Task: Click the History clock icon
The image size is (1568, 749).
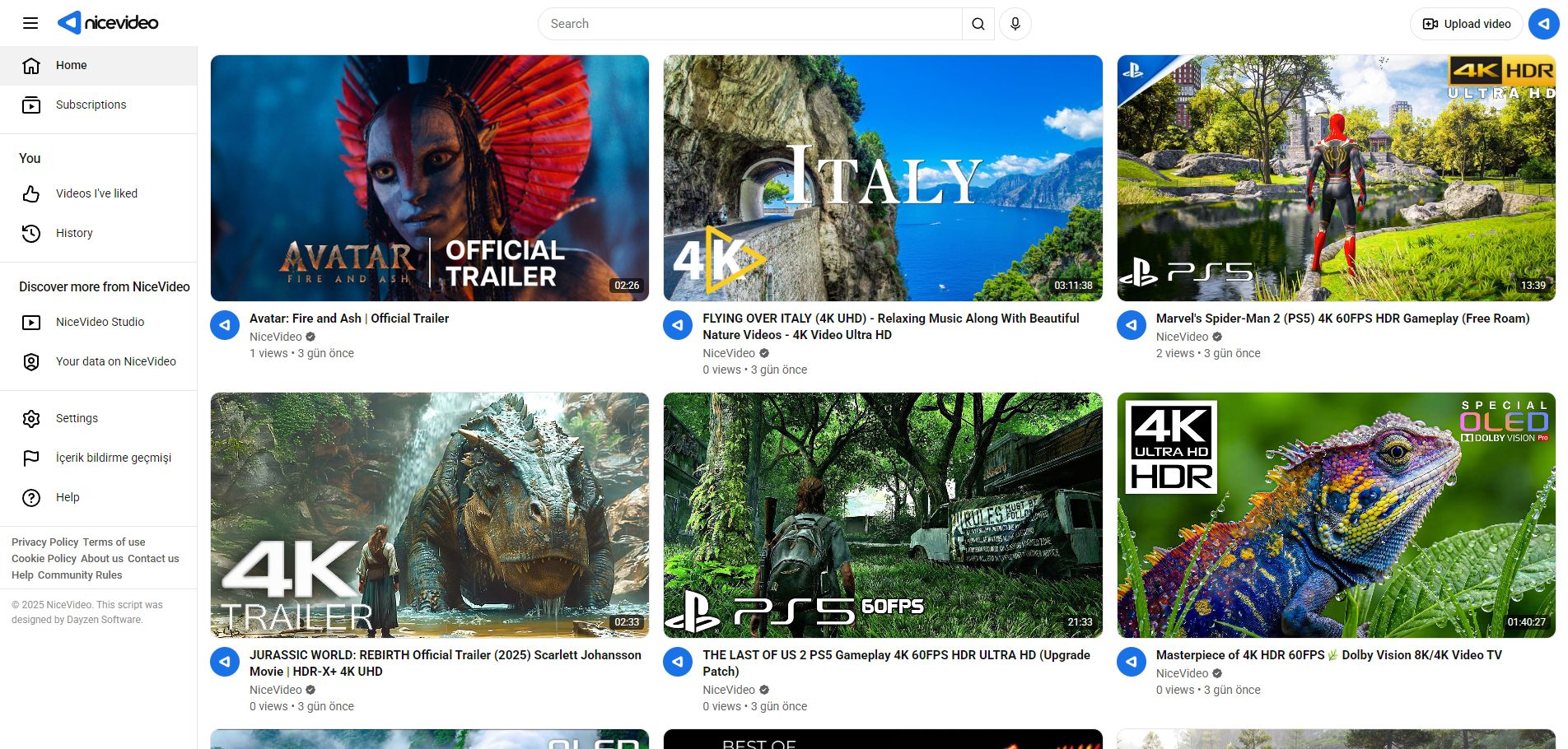Action: click(x=31, y=234)
